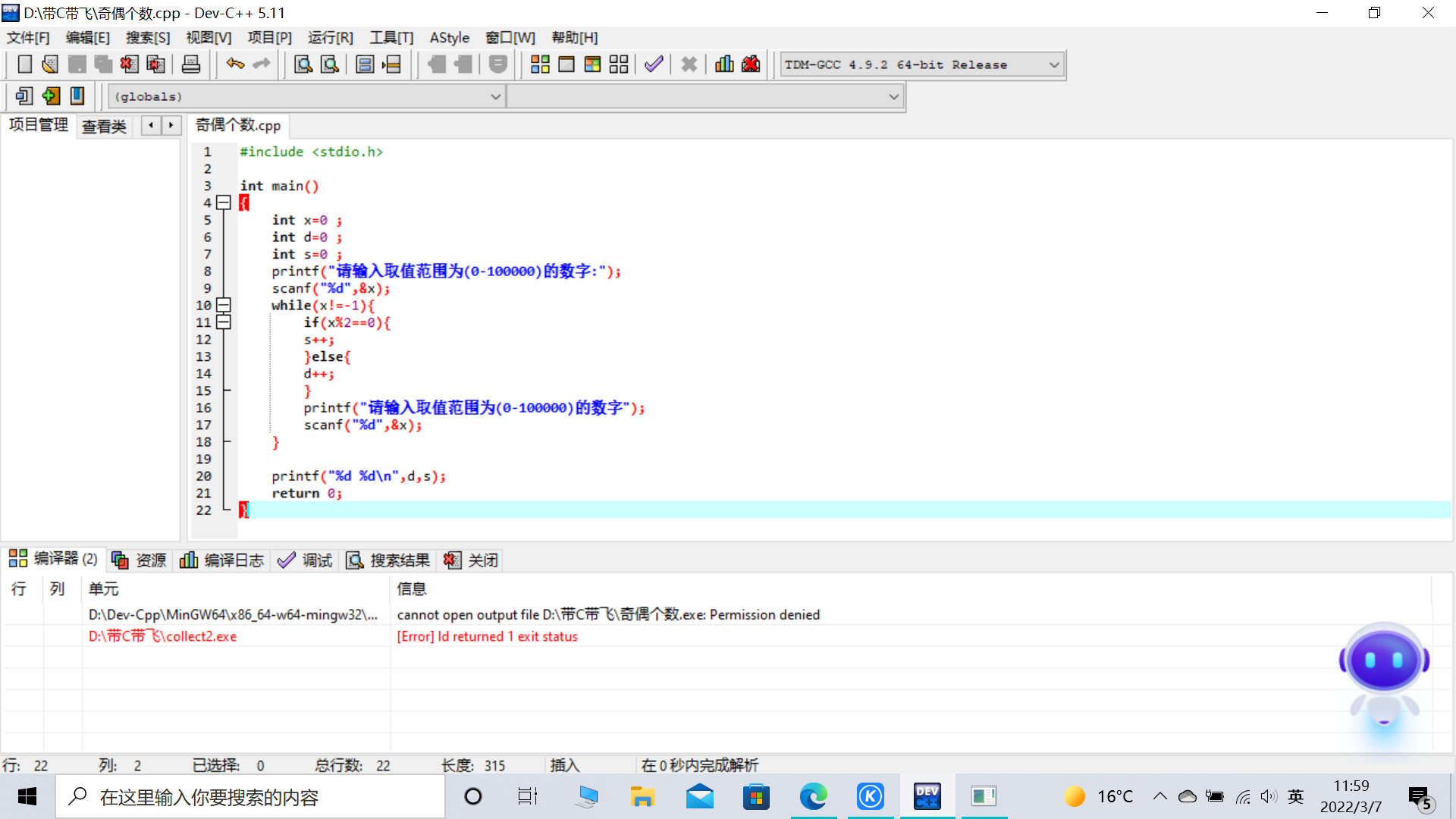
Task: Open the 文件[F] menu
Action: pos(28,38)
